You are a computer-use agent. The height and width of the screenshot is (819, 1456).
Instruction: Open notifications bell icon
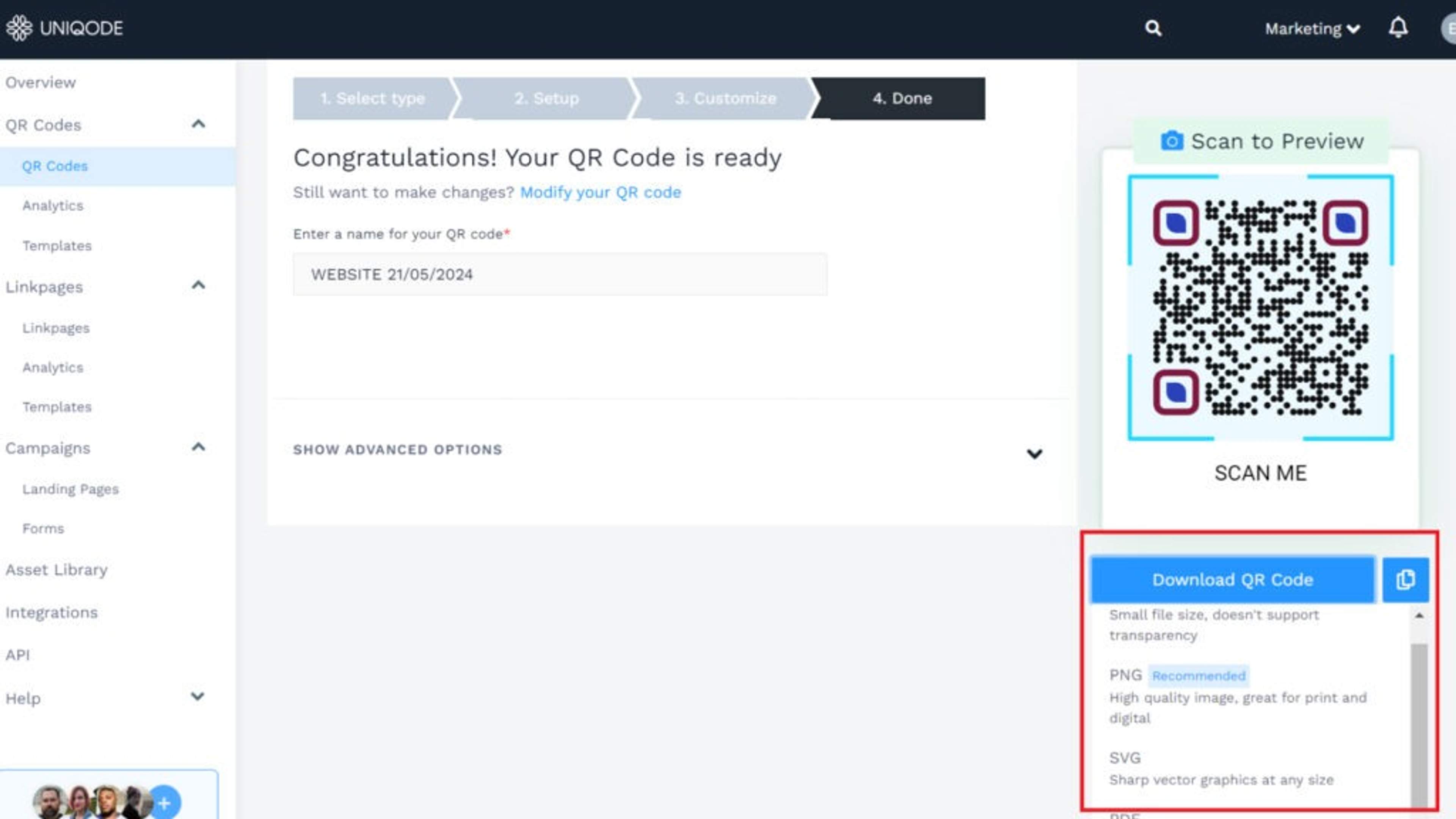pyautogui.click(x=1398, y=28)
